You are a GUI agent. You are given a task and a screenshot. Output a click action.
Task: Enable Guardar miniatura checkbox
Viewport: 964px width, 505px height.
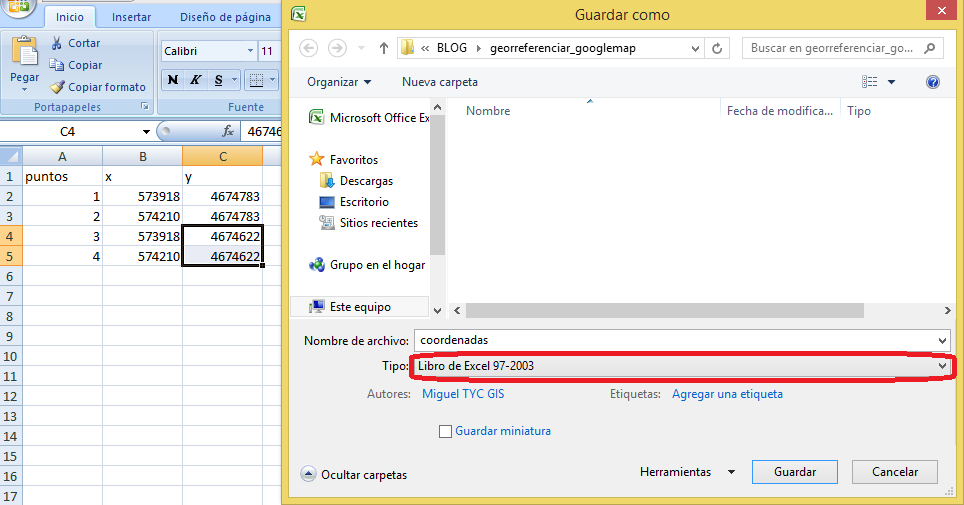[x=445, y=431]
